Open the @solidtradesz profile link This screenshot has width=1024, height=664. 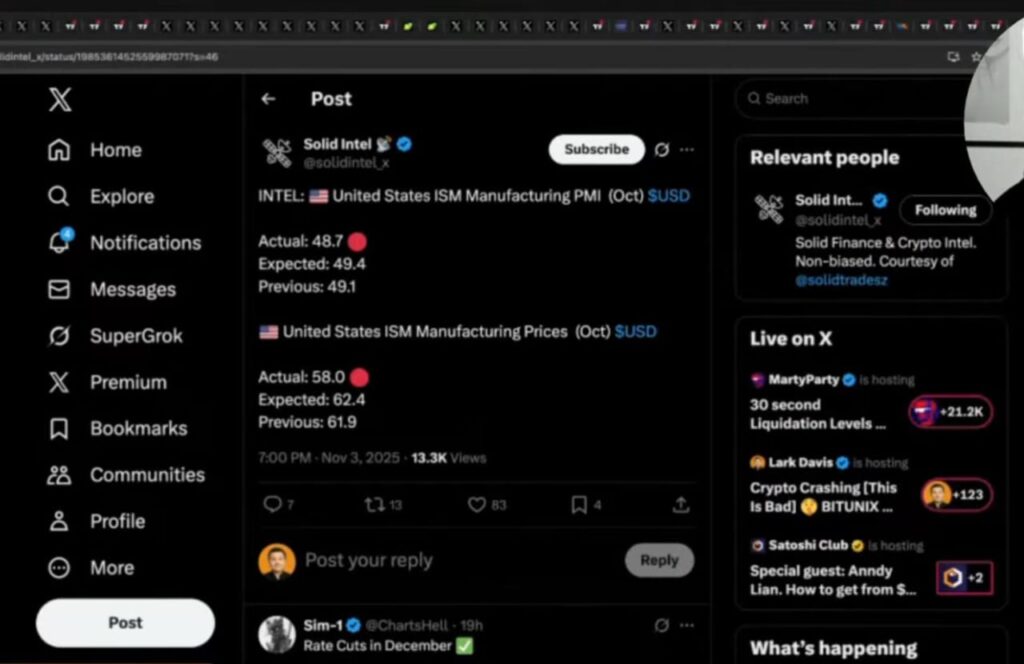coord(841,280)
